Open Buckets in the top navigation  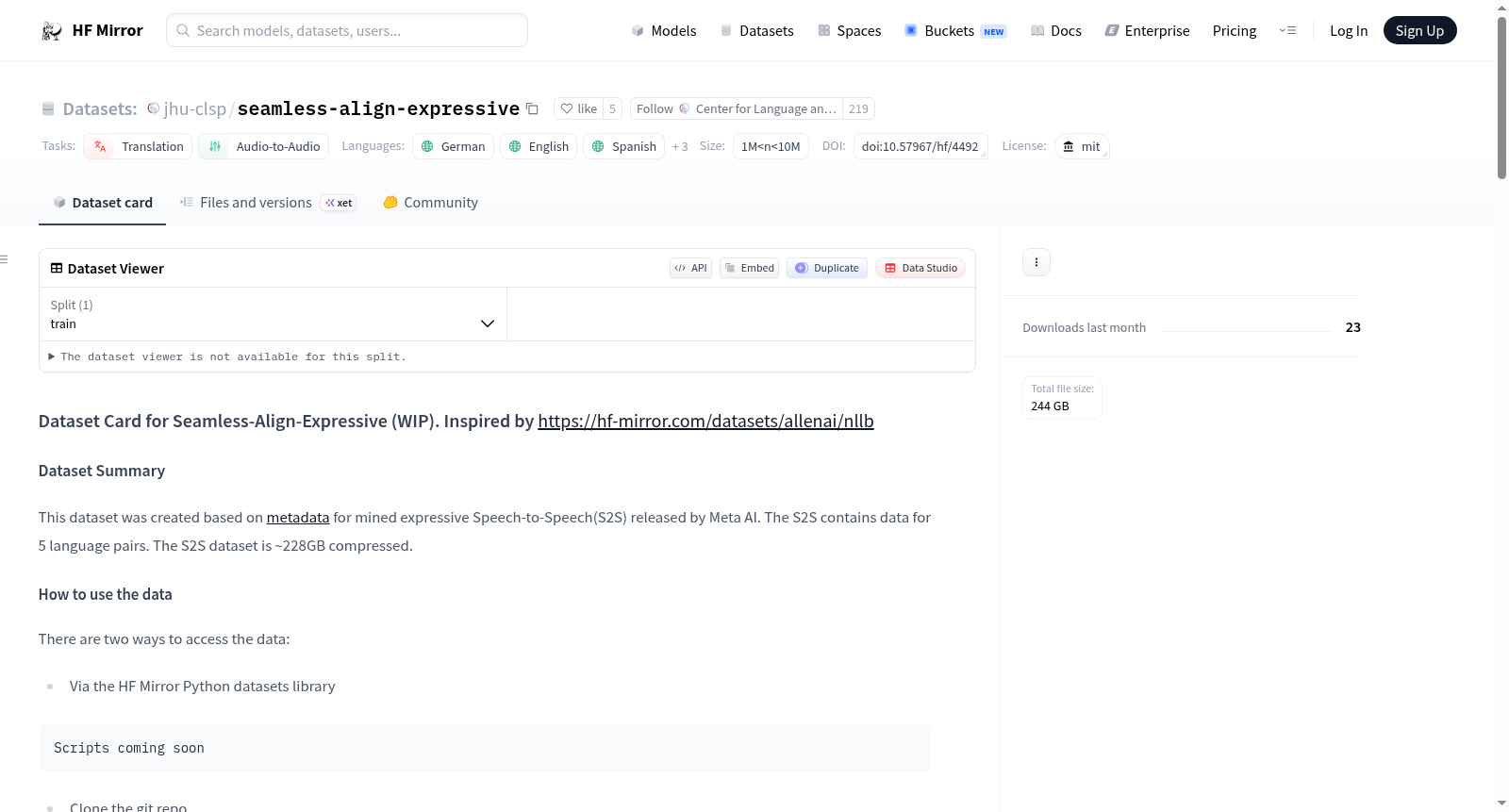pyautogui.click(x=955, y=31)
